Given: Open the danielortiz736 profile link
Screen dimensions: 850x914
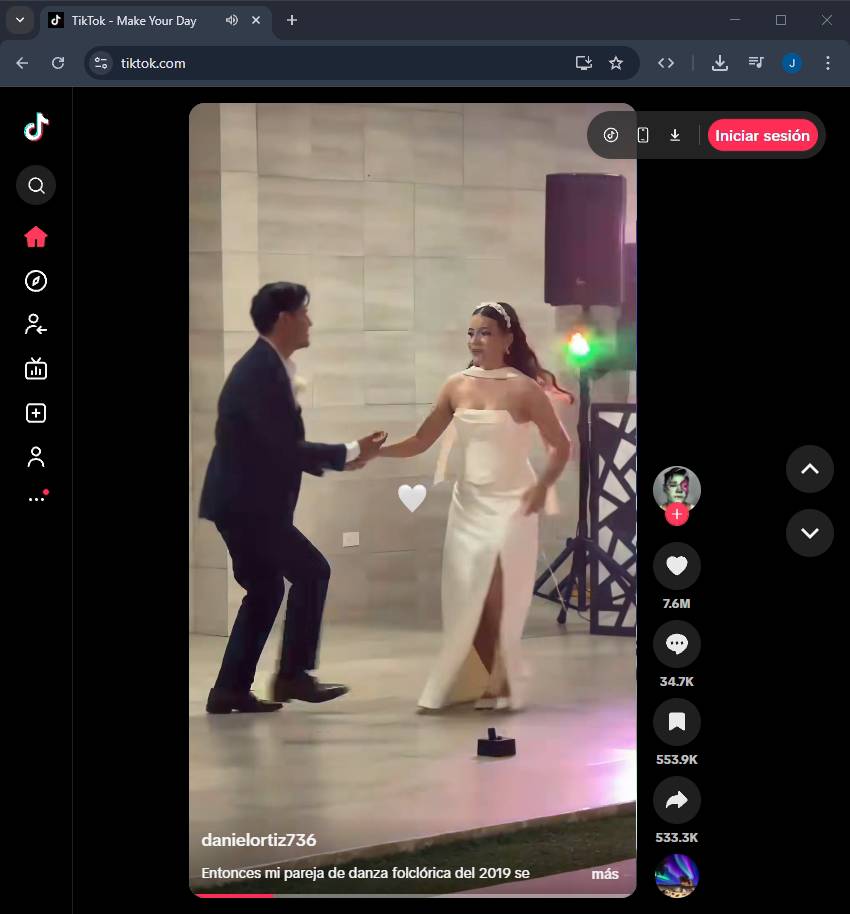Looking at the screenshot, I should coord(259,840).
